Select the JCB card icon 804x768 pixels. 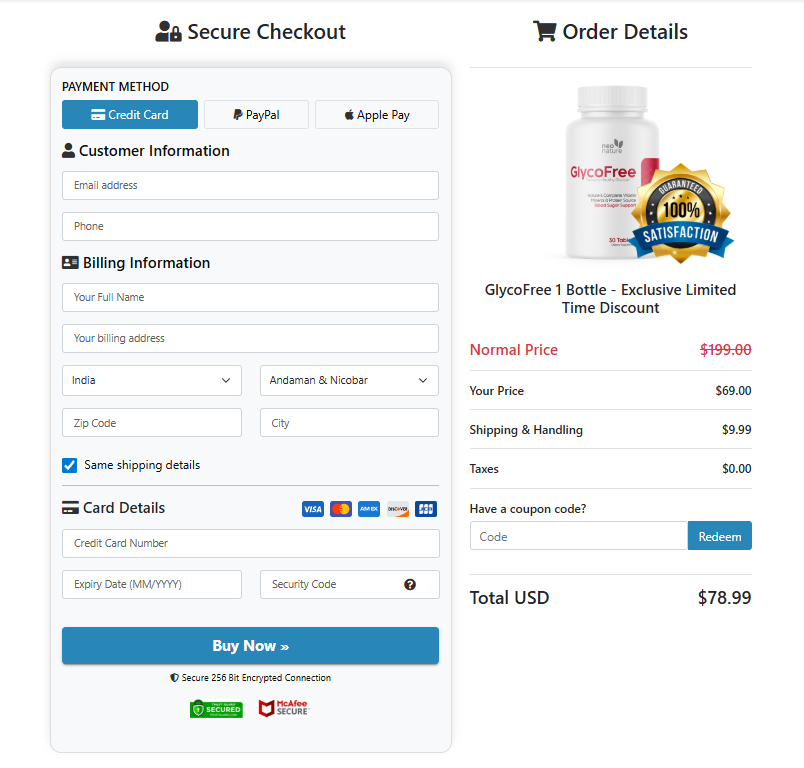click(x=425, y=509)
